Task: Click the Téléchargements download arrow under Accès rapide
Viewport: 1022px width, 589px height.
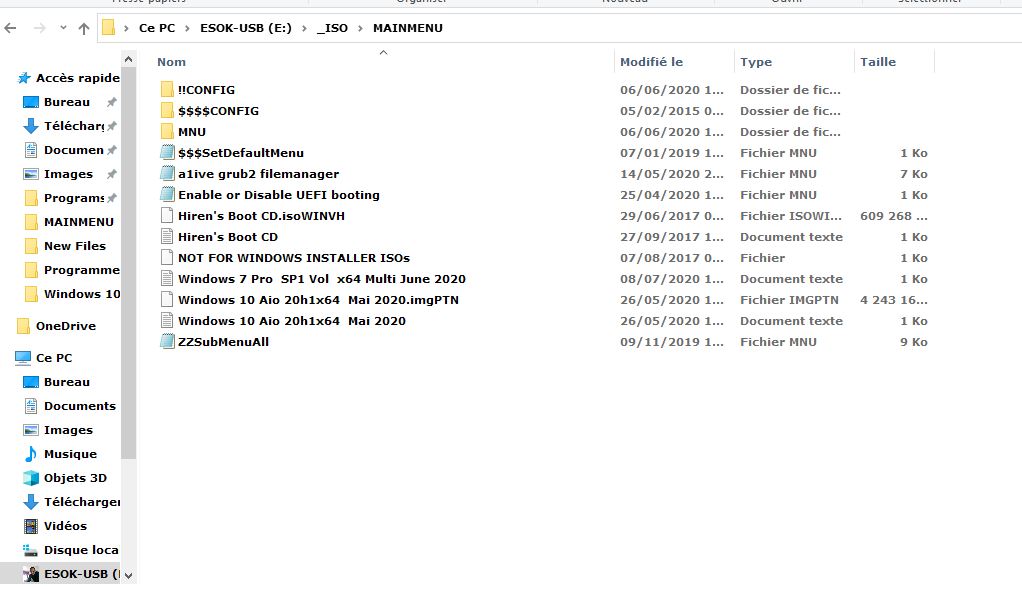Action: (31, 126)
